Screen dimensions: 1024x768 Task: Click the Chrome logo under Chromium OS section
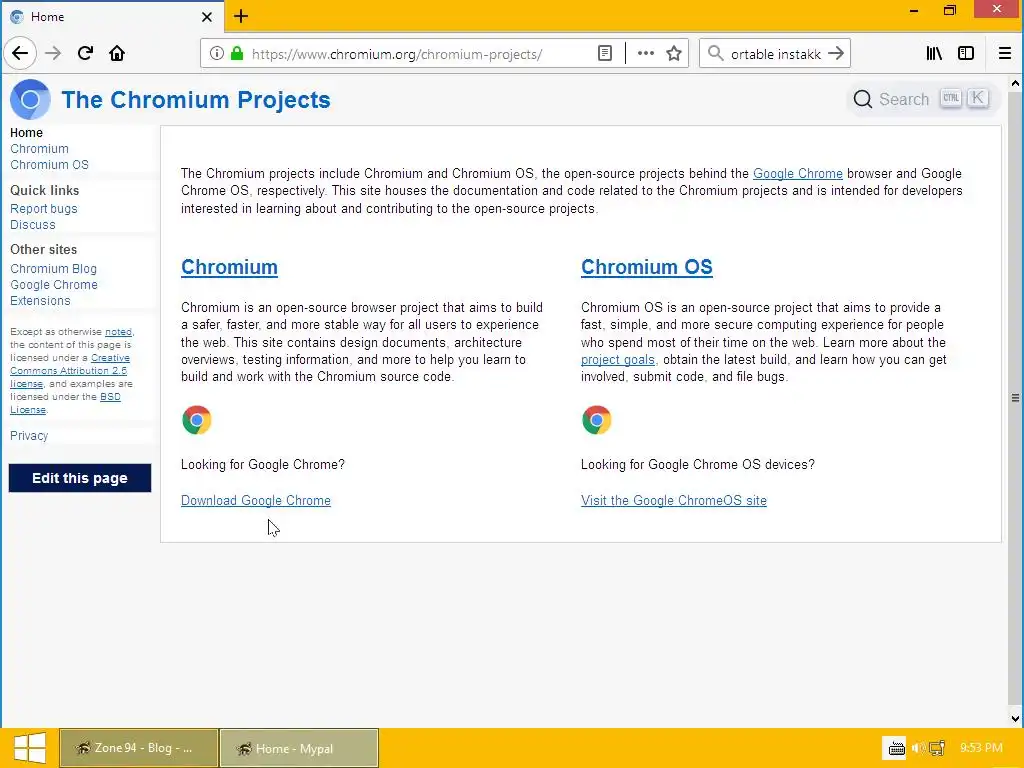pos(596,420)
